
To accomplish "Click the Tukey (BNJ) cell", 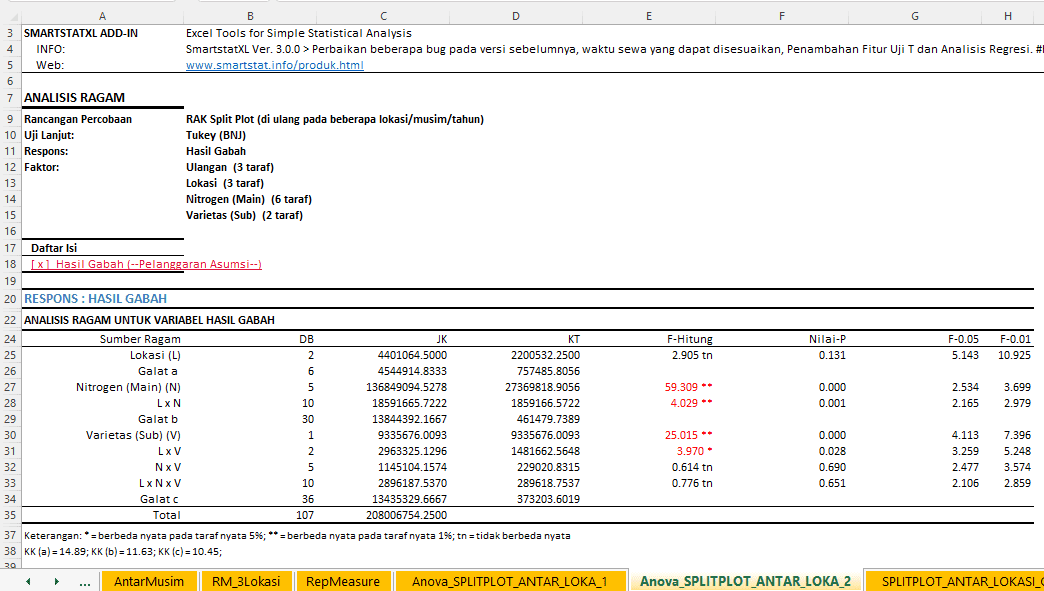I will pyautogui.click(x=215, y=134).
